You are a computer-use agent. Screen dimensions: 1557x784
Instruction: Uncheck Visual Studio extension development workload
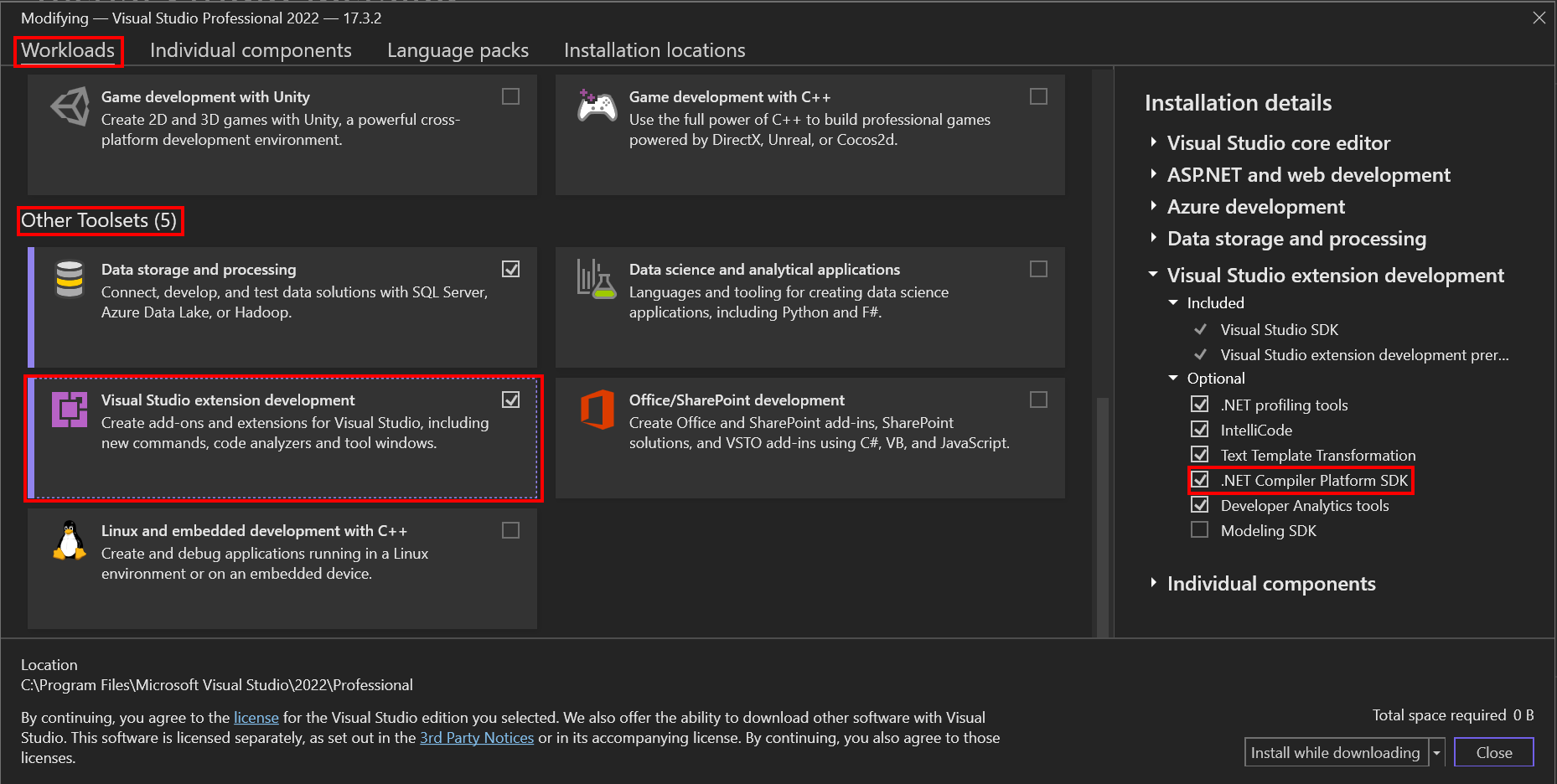pos(510,400)
